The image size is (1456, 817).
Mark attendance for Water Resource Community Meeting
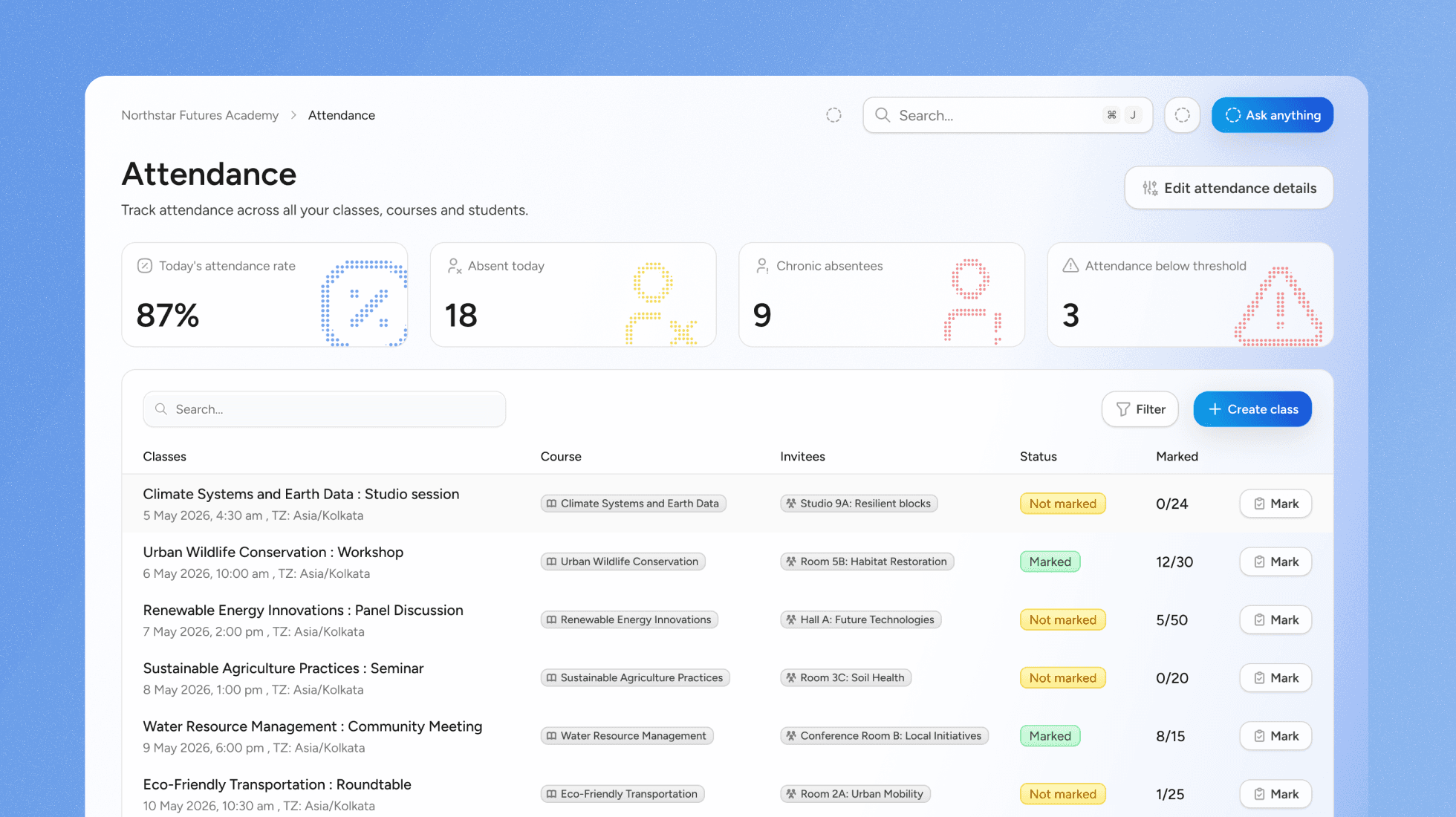coord(1275,736)
